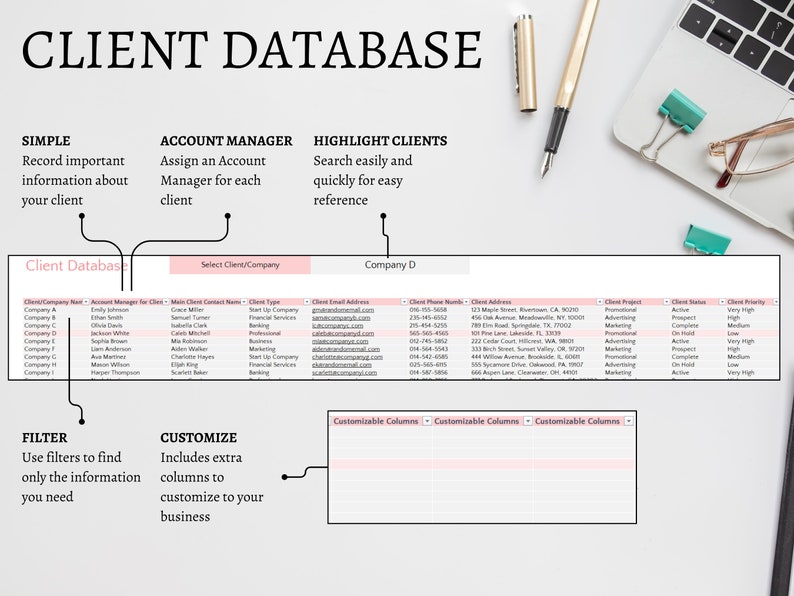Open the Account Manager for Client filter arrow
This screenshot has width=794, height=596.
pyautogui.click(x=166, y=302)
